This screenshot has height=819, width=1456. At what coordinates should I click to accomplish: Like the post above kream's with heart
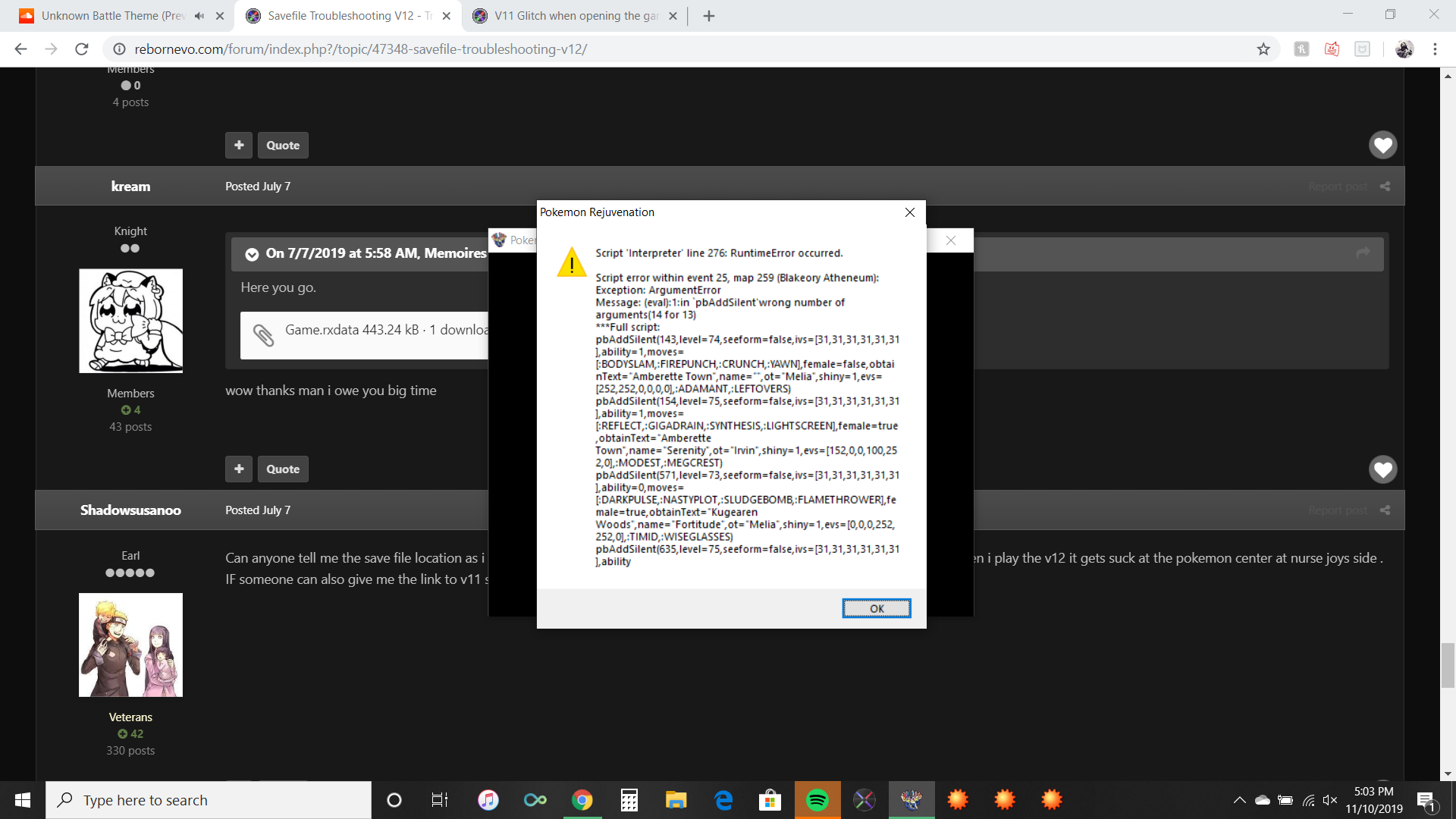point(1382,145)
